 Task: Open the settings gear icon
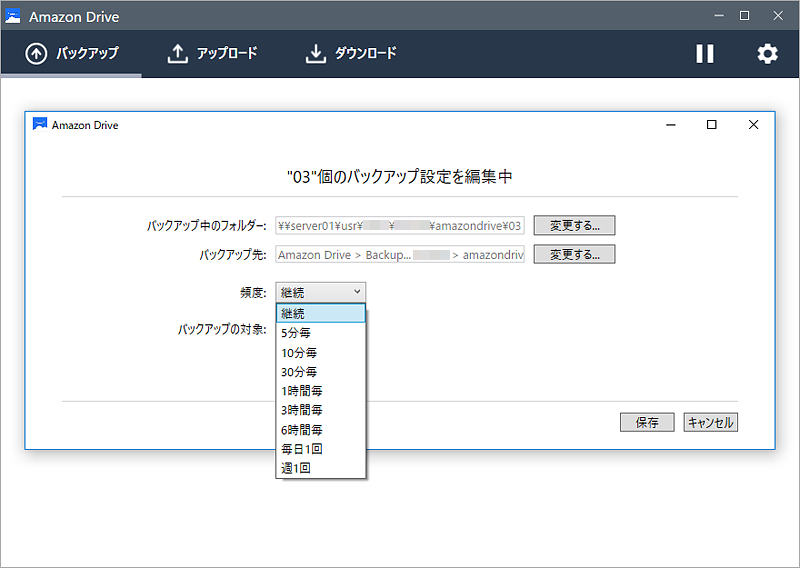[767, 54]
